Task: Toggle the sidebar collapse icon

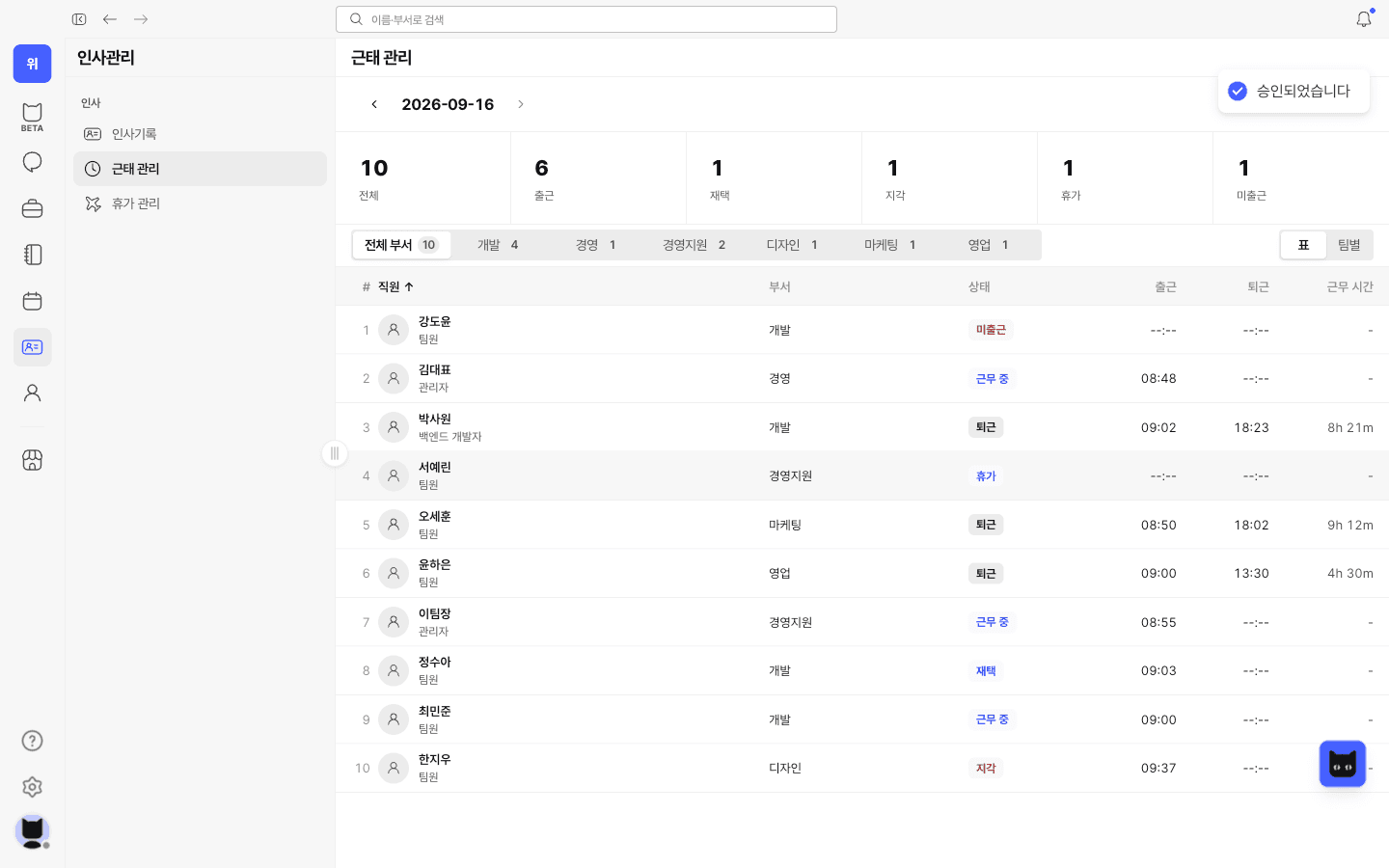Action: tap(79, 19)
